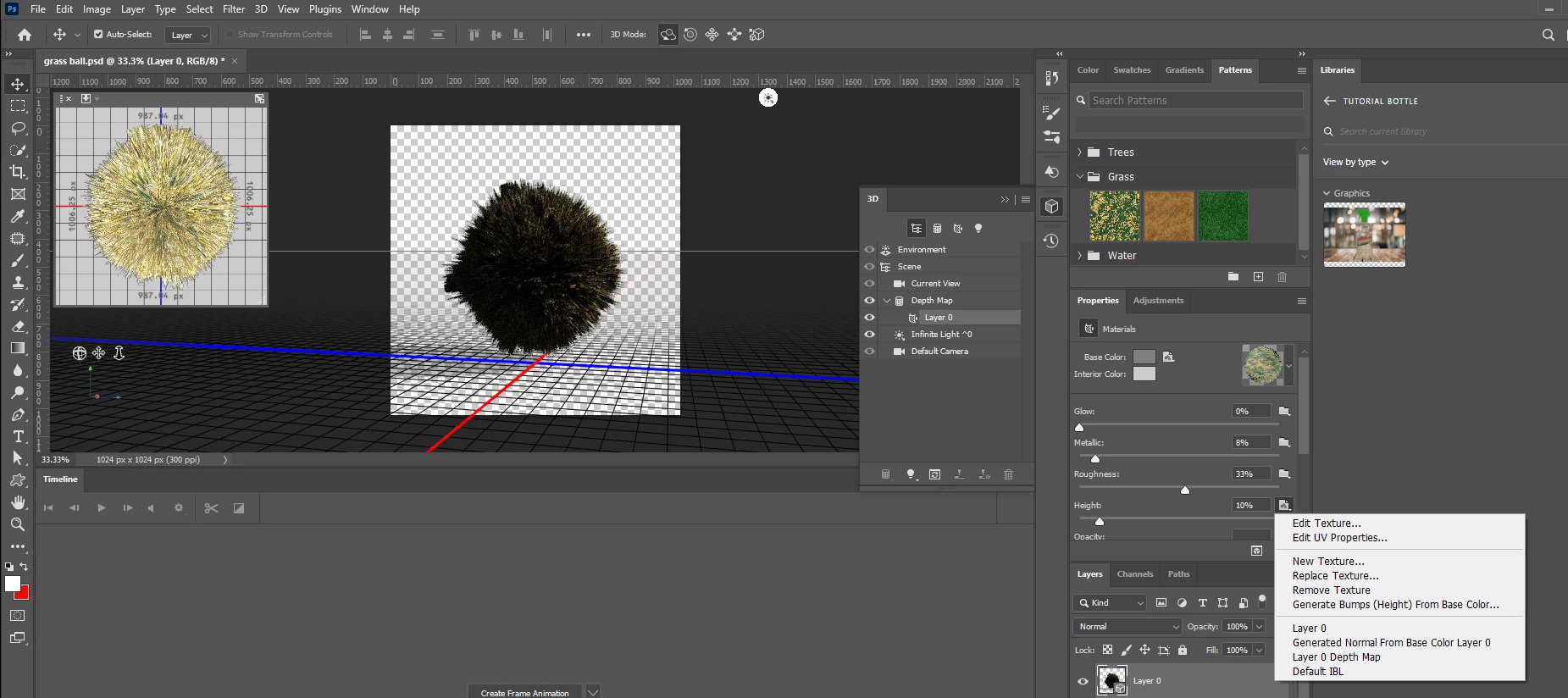Click the timeline Play button
The height and width of the screenshot is (698, 1568).
pos(102,508)
